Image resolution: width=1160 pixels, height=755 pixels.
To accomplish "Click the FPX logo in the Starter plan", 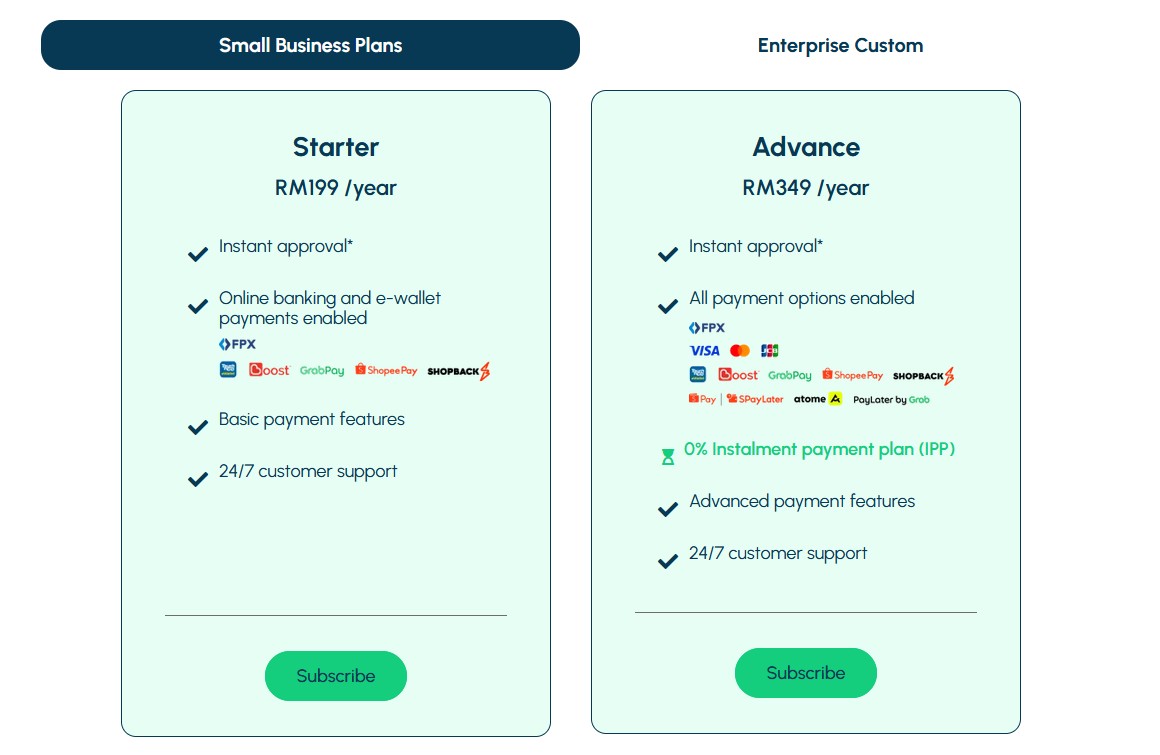I will coord(238,344).
